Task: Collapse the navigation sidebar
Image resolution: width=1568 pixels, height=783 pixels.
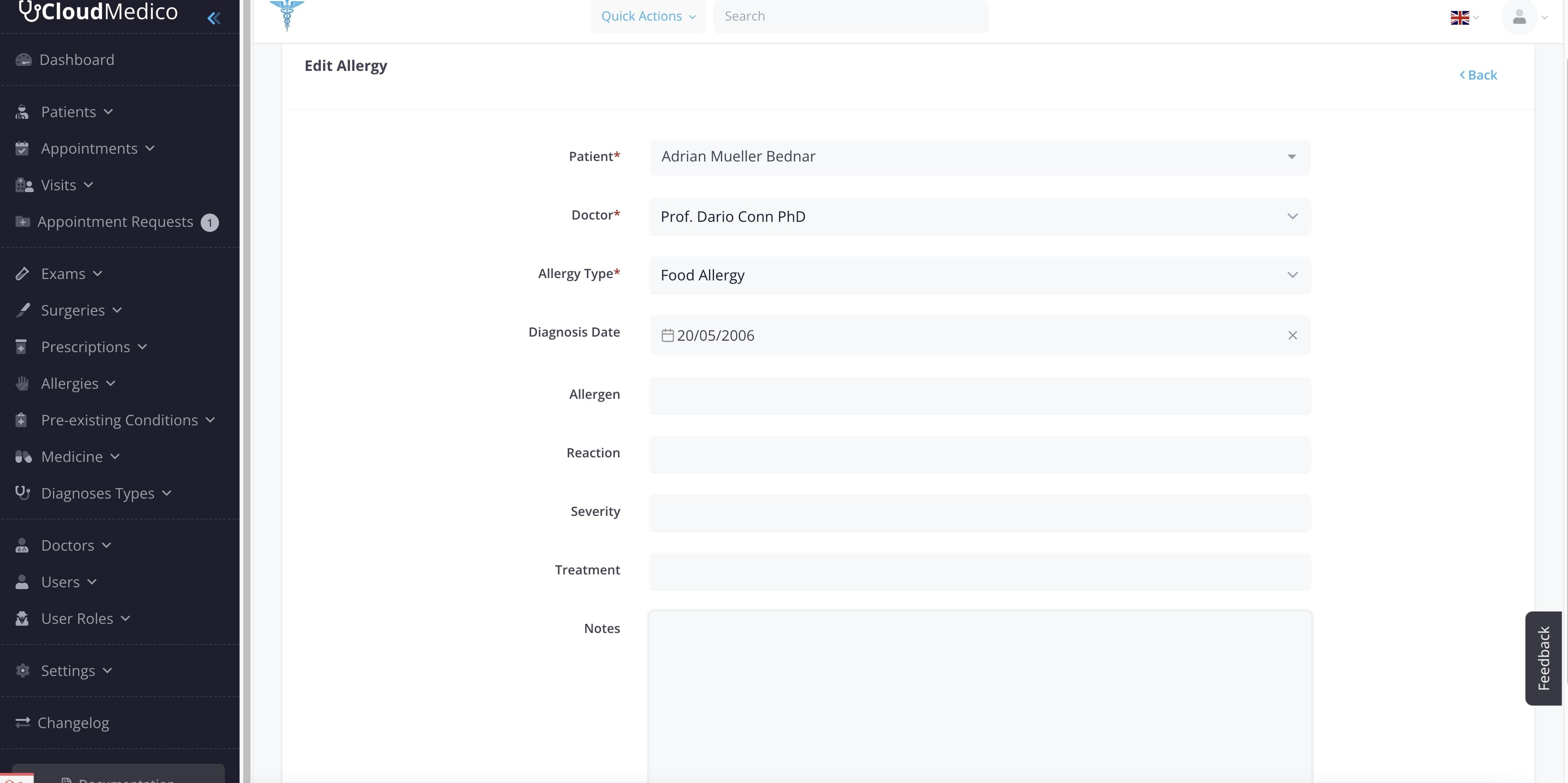Action: tap(213, 18)
